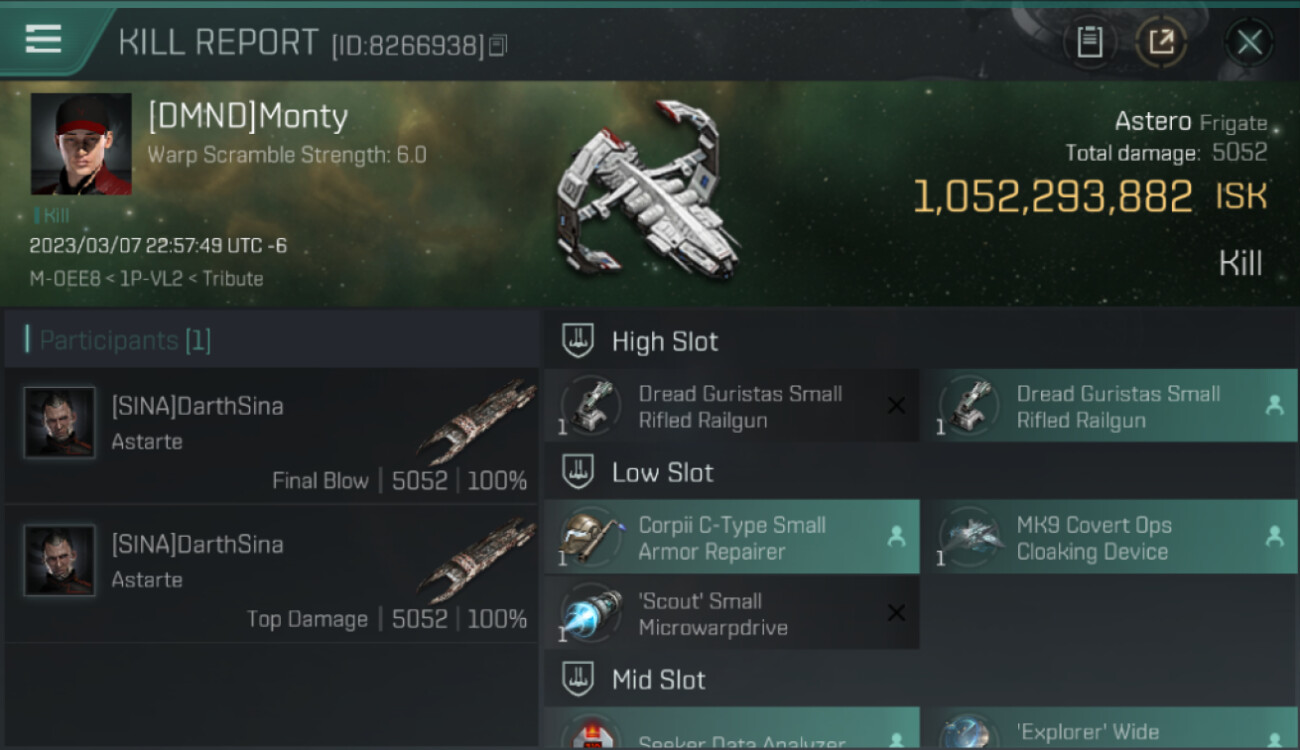Copy the kill report ID
This screenshot has width=1300, height=750.
[497, 45]
